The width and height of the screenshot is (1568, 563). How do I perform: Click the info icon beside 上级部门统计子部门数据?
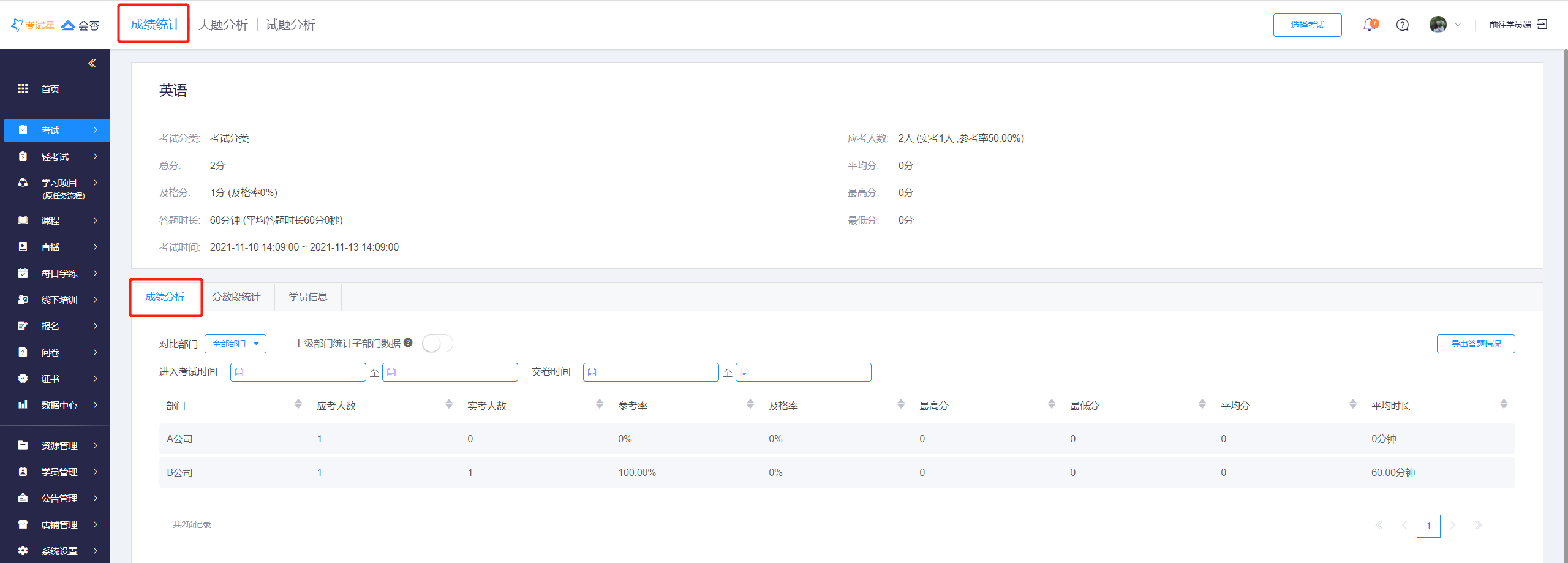pyautogui.click(x=408, y=343)
